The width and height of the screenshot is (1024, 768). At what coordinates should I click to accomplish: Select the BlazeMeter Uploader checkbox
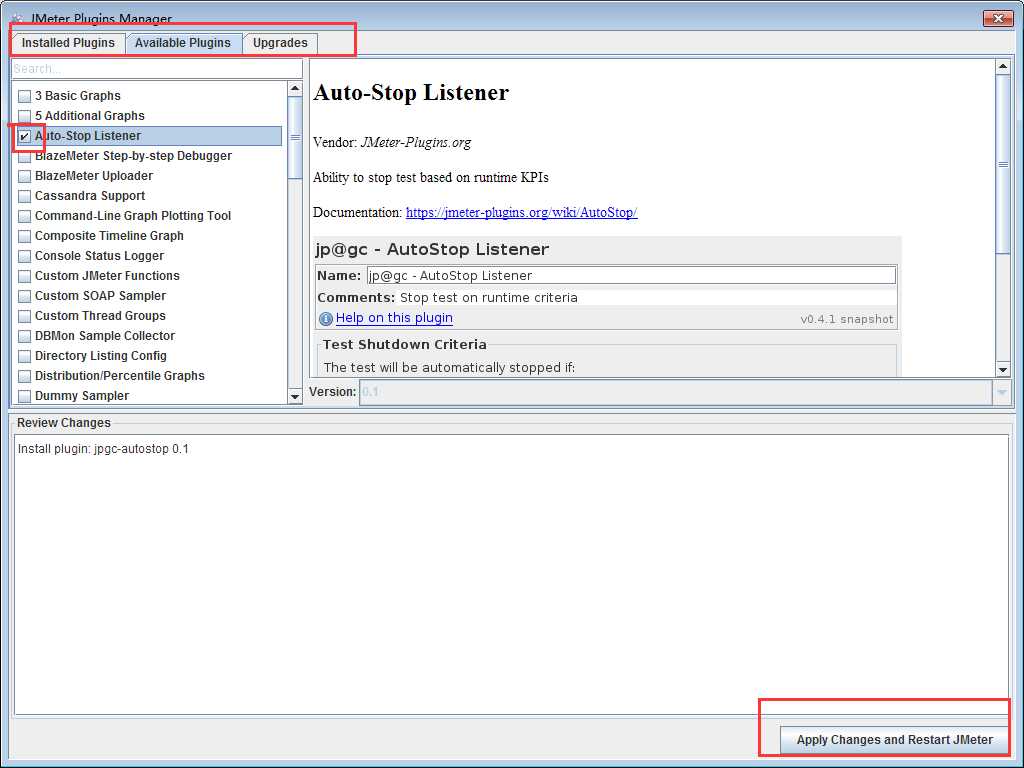pos(25,176)
